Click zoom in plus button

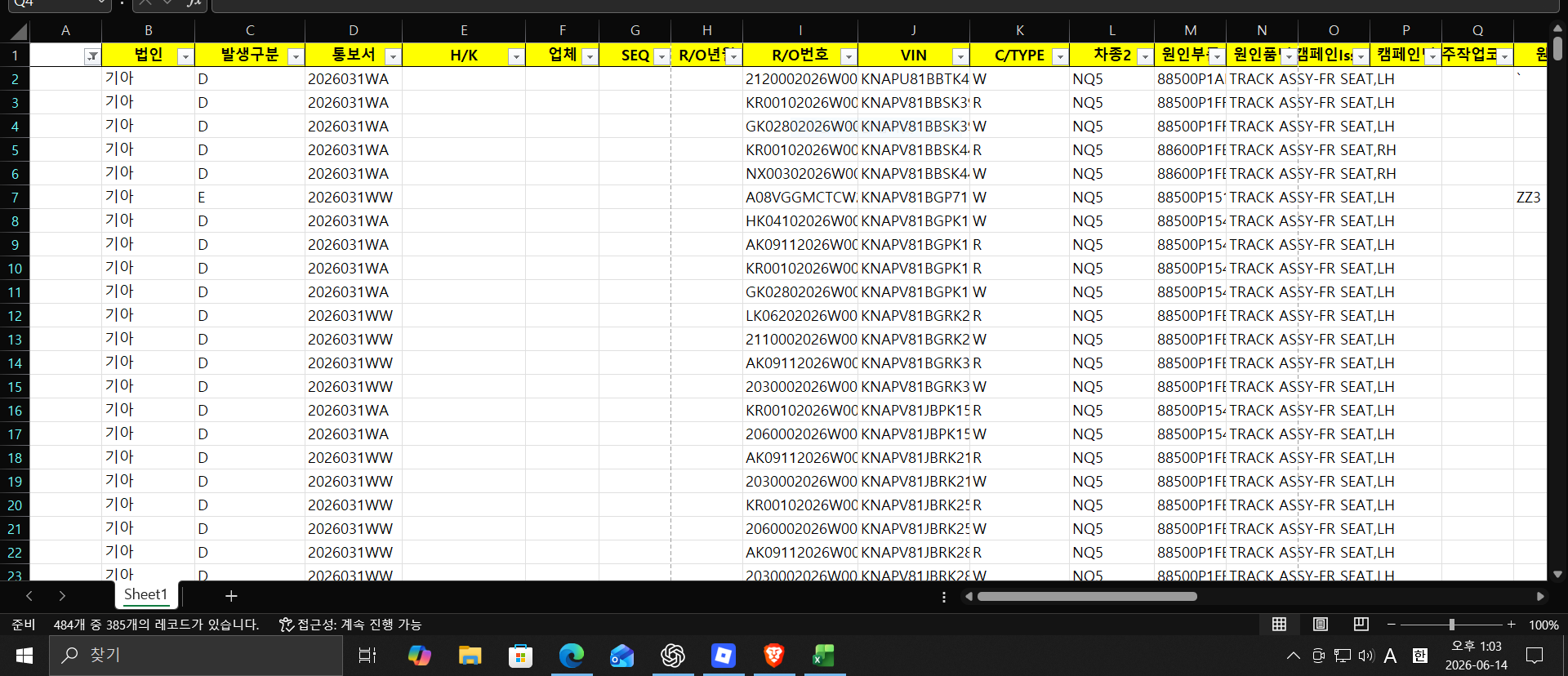[x=1512, y=625]
